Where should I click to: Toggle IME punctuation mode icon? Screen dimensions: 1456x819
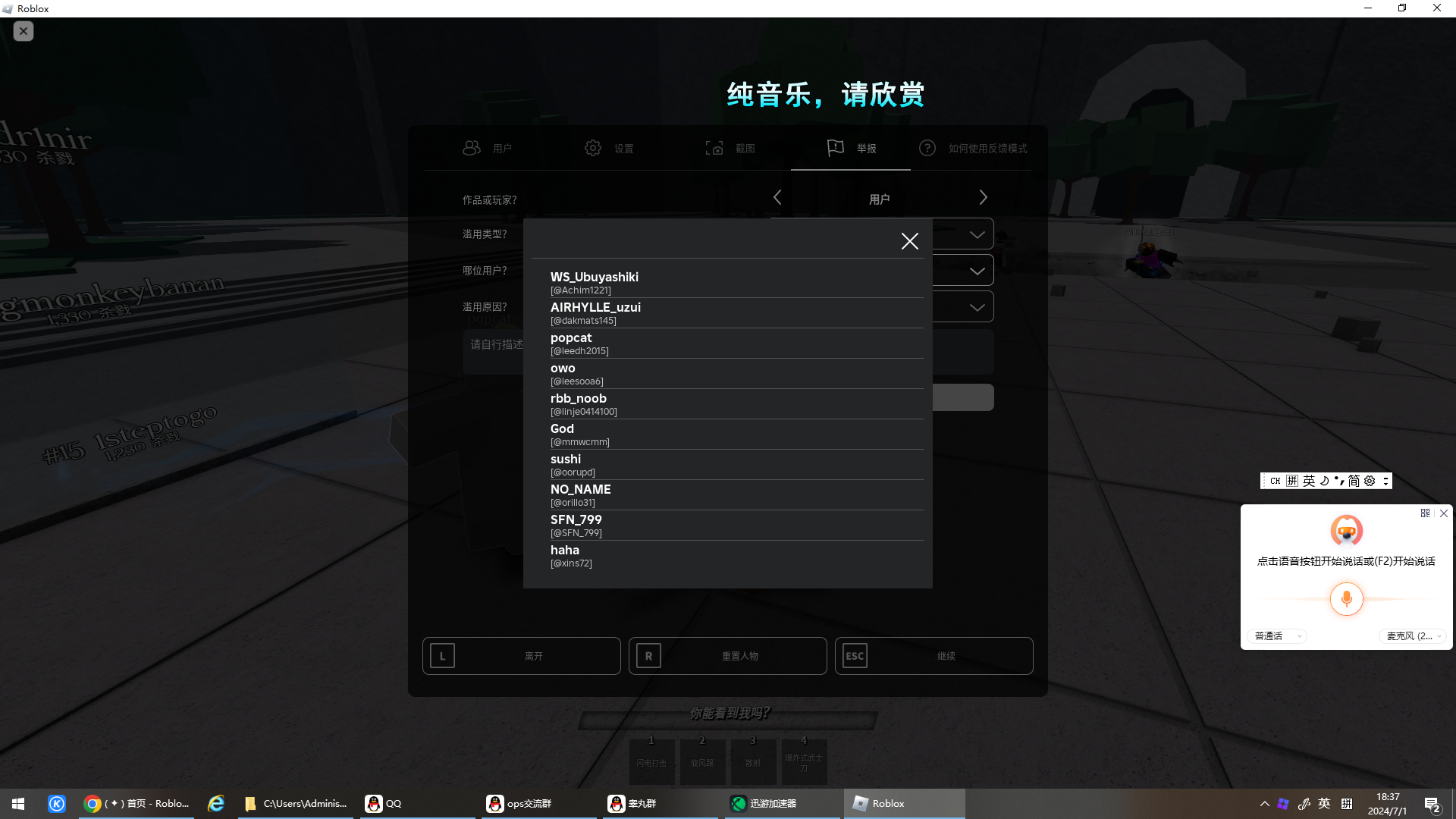point(1339,481)
